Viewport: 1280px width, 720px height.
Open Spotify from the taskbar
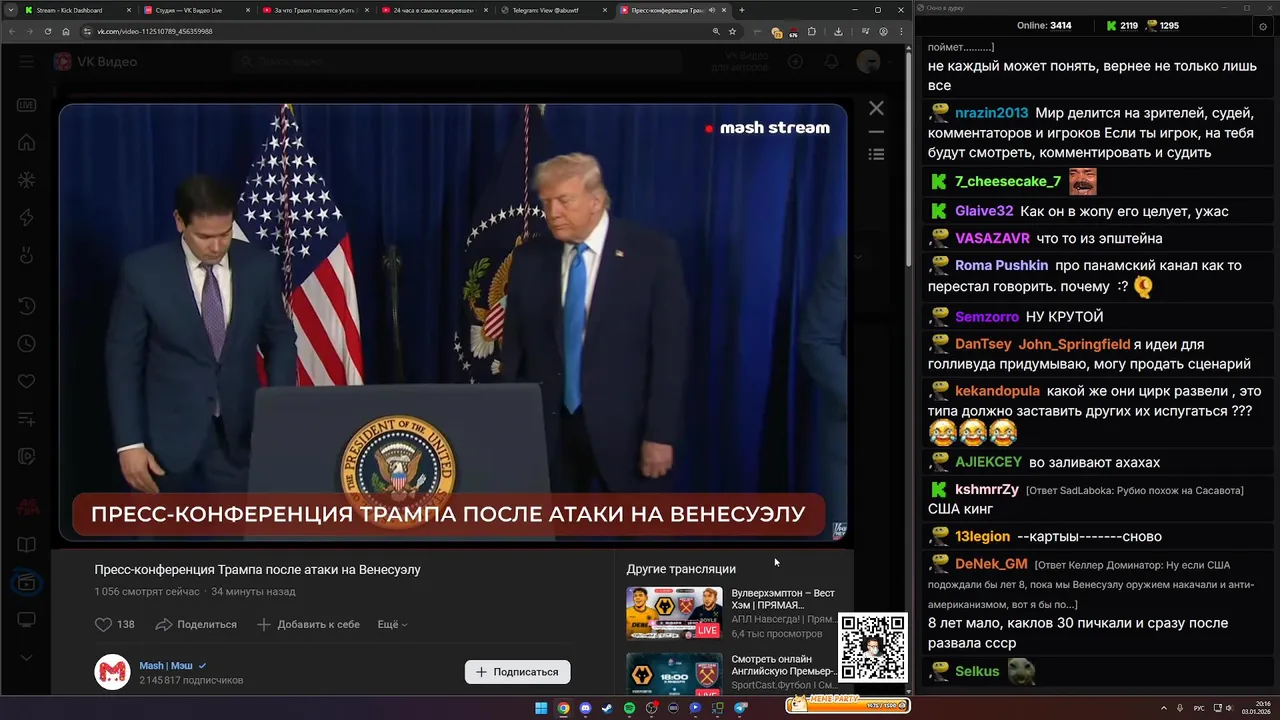pos(629,708)
